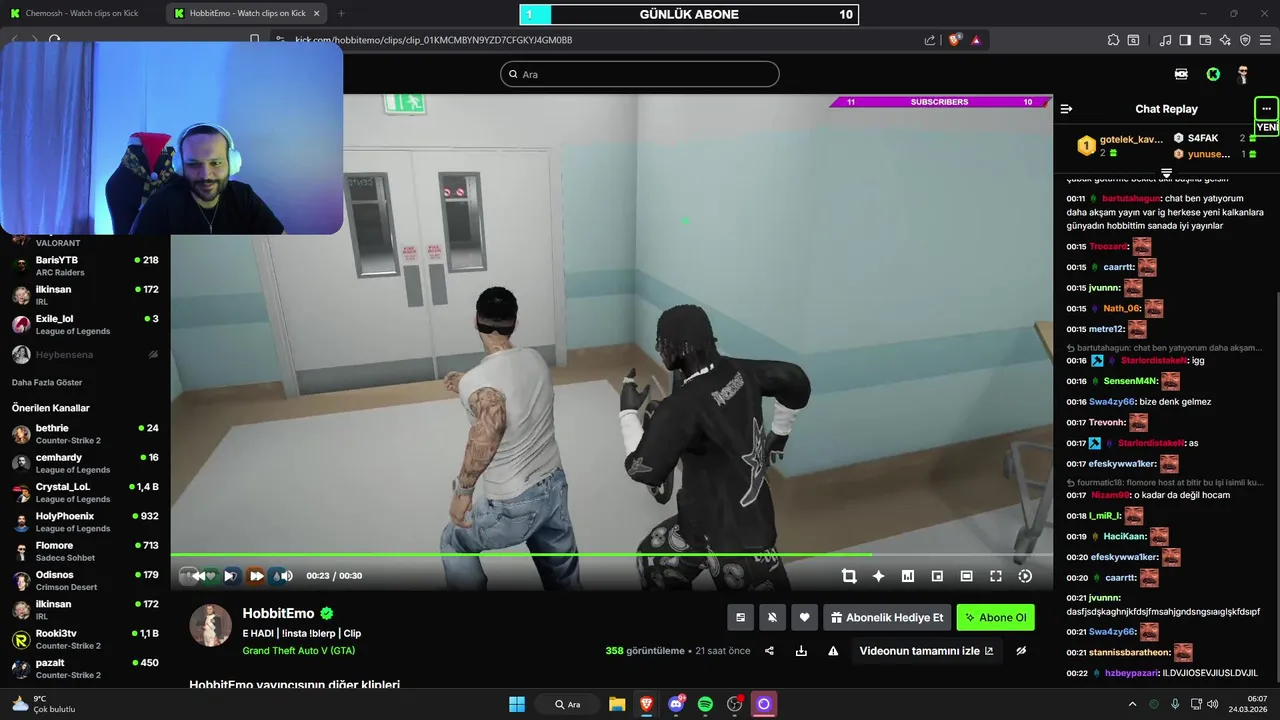Open pazalt recommended channel
Image resolution: width=1280 pixels, height=720 pixels.
(x=85, y=668)
